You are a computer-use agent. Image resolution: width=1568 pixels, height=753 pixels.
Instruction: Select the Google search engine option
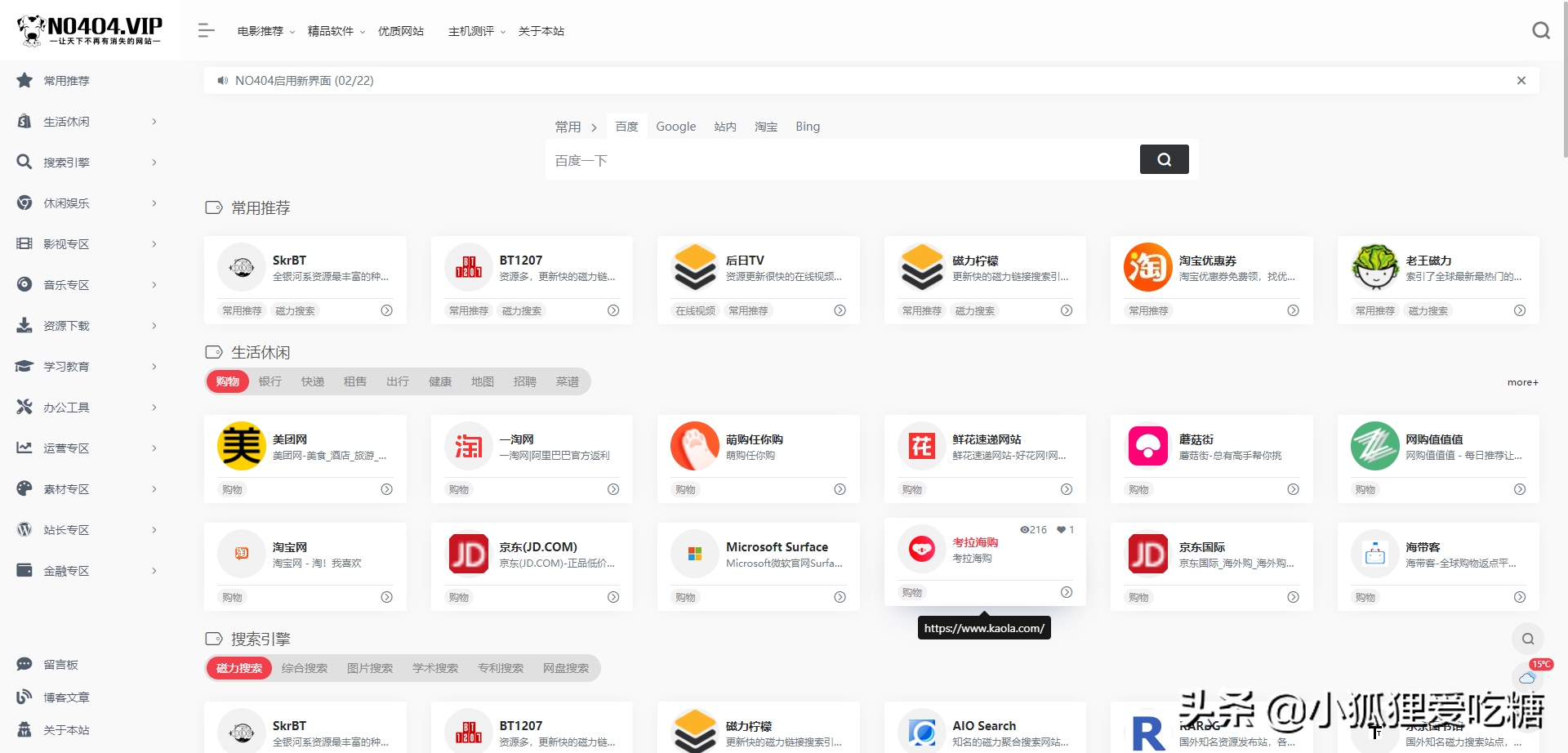click(675, 127)
